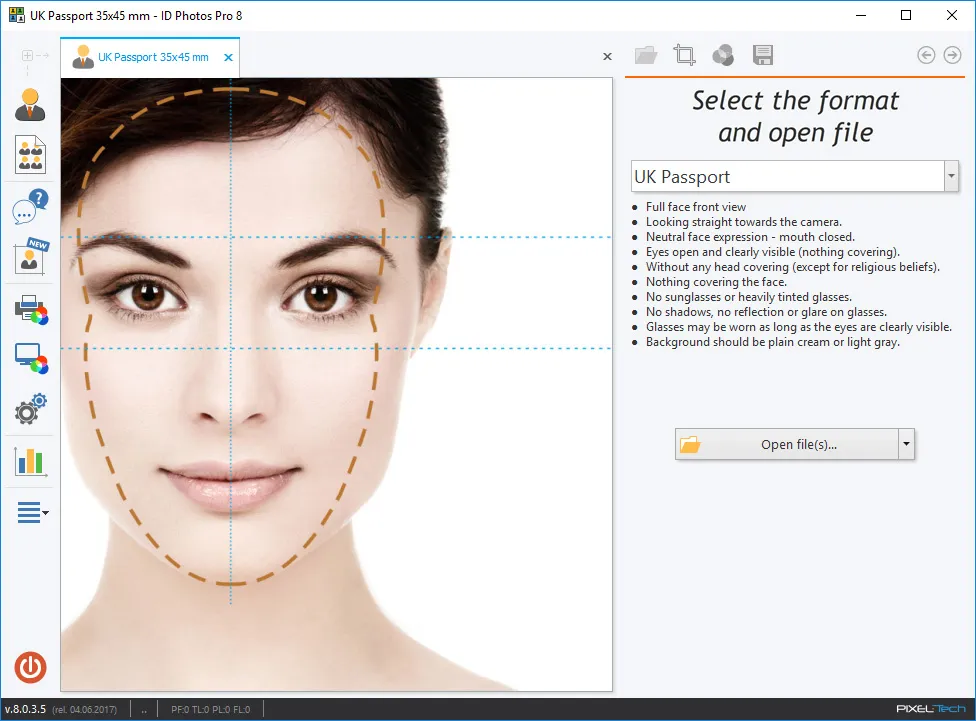Click the forward navigation arrow
The height and width of the screenshot is (721, 976).
tap(950, 55)
